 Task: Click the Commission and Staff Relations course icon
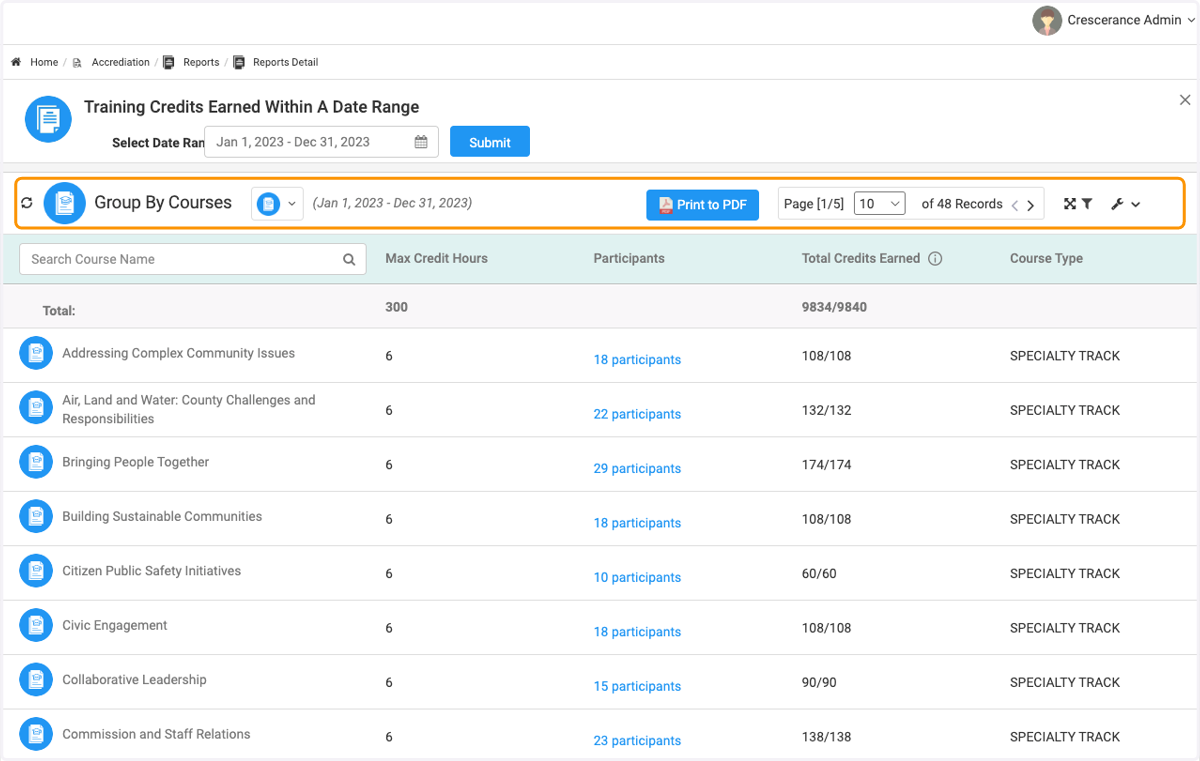(x=36, y=734)
